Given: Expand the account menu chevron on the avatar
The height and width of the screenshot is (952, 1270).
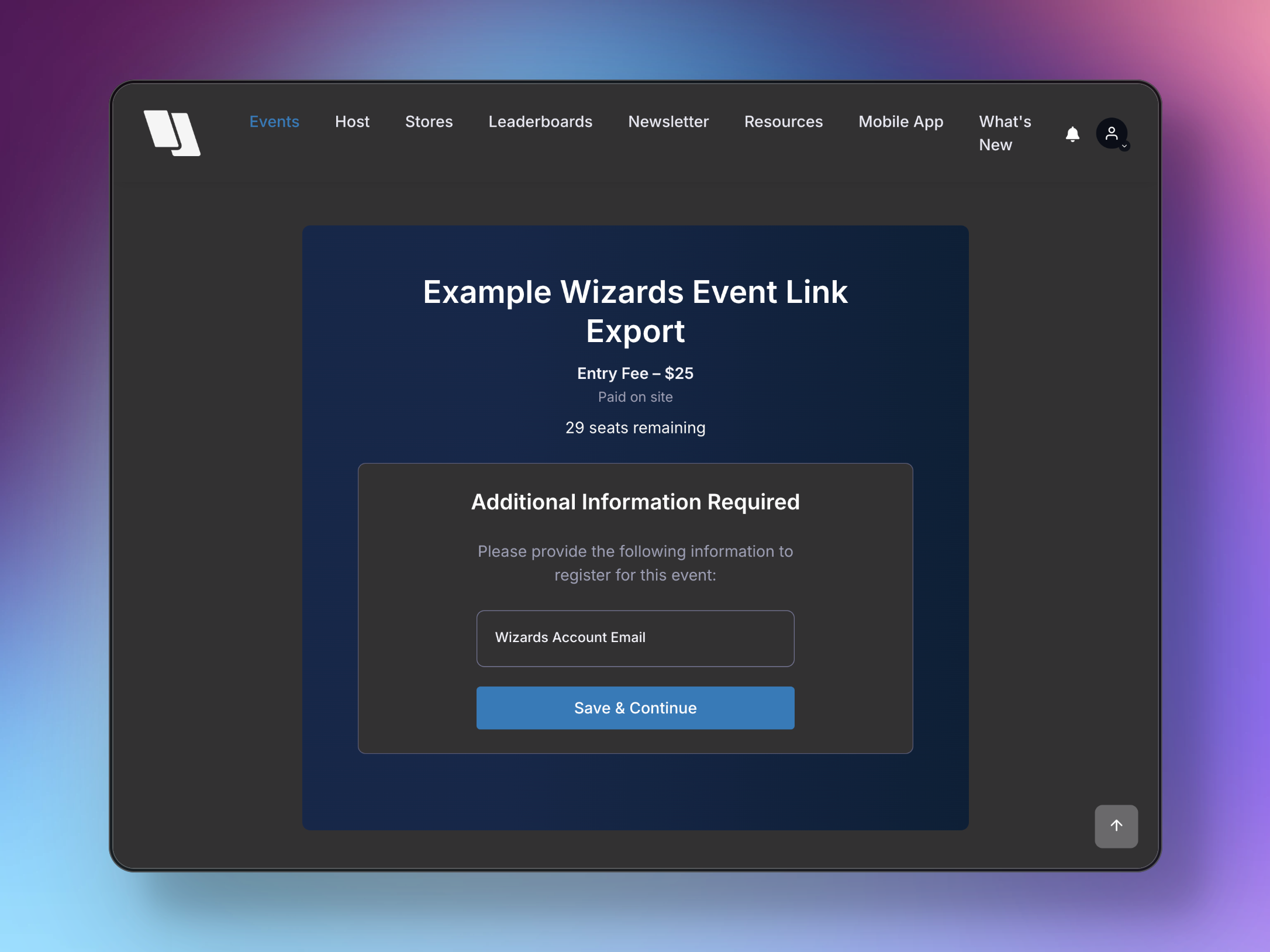Looking at the screenshot, I should (1124, 147).
